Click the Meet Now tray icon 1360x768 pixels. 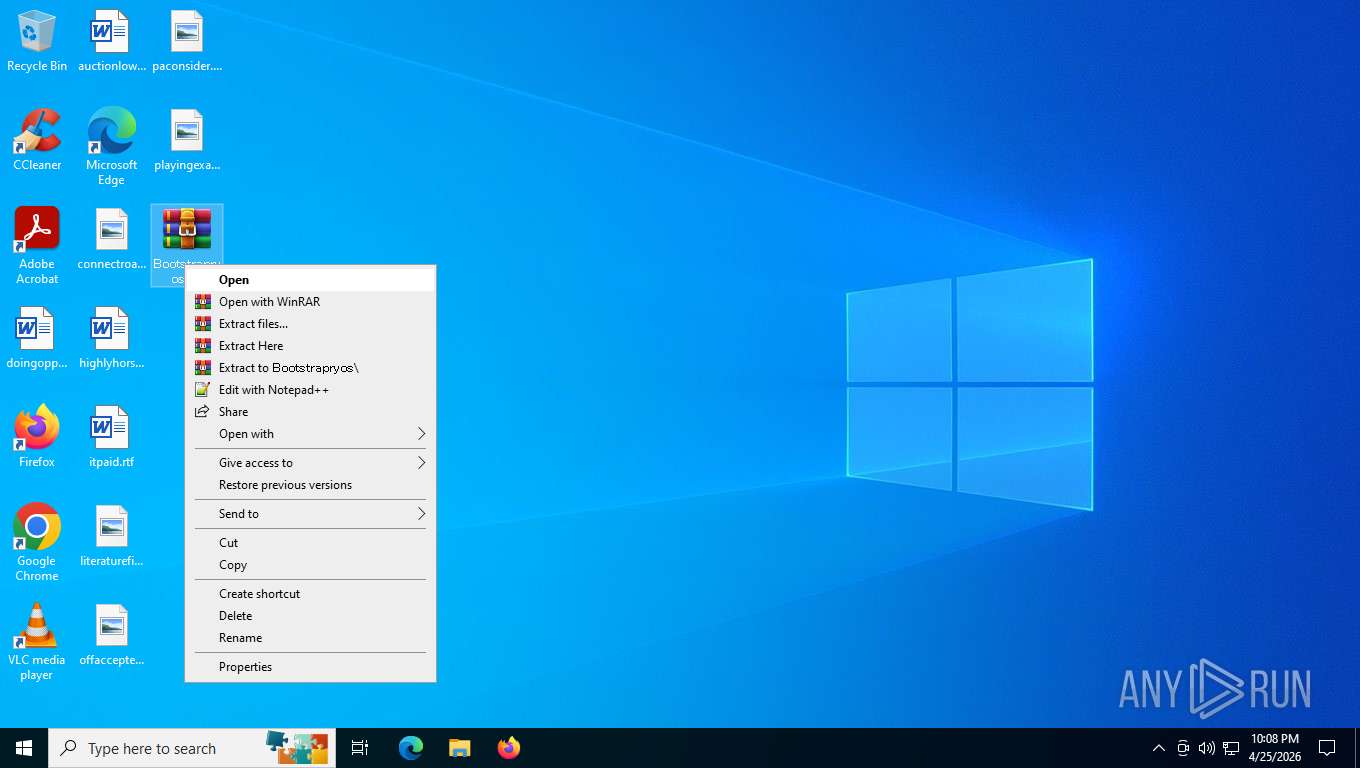click(x=1183, y=748)
